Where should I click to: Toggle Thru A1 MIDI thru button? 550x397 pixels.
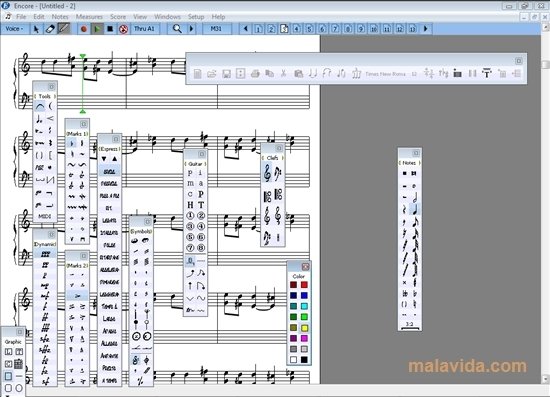(x=144, y=29)
